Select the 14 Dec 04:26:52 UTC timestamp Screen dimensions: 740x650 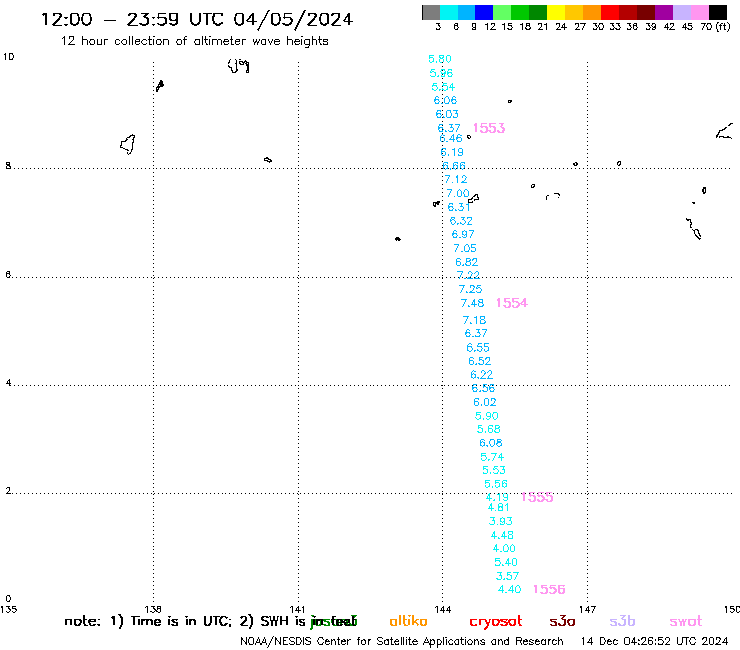[655, 641]
